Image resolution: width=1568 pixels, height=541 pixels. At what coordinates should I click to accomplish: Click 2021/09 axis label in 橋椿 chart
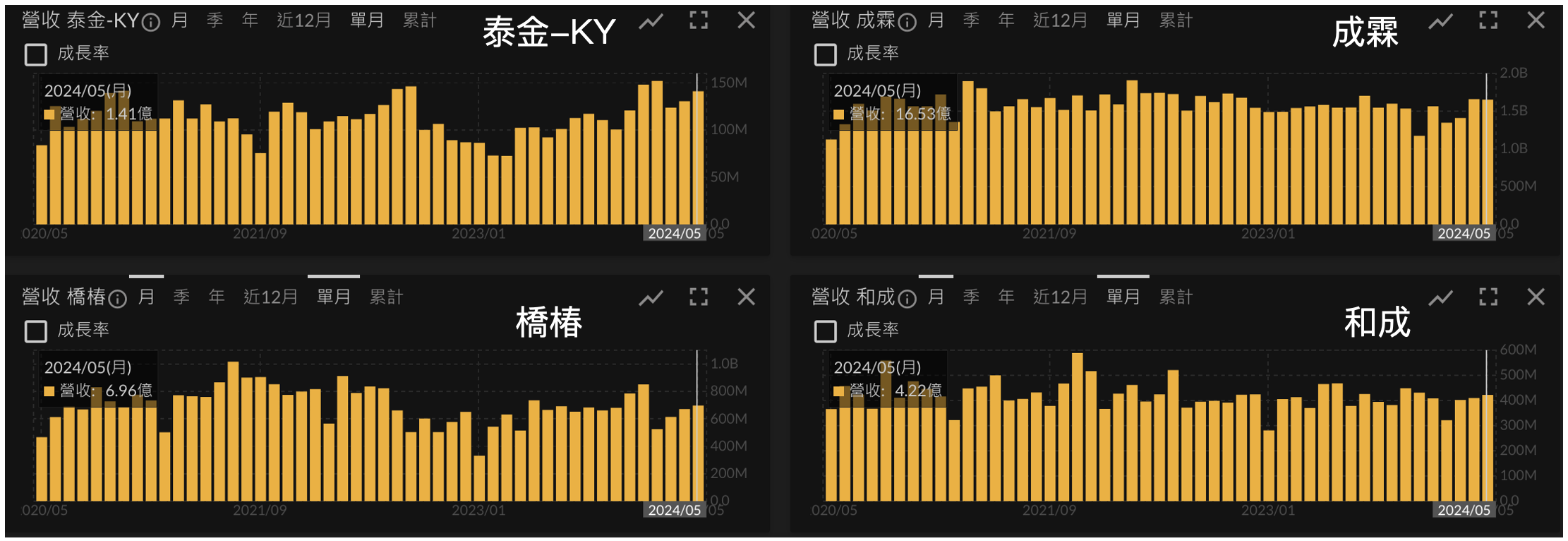pyautogui.click(x=260, y=511)
